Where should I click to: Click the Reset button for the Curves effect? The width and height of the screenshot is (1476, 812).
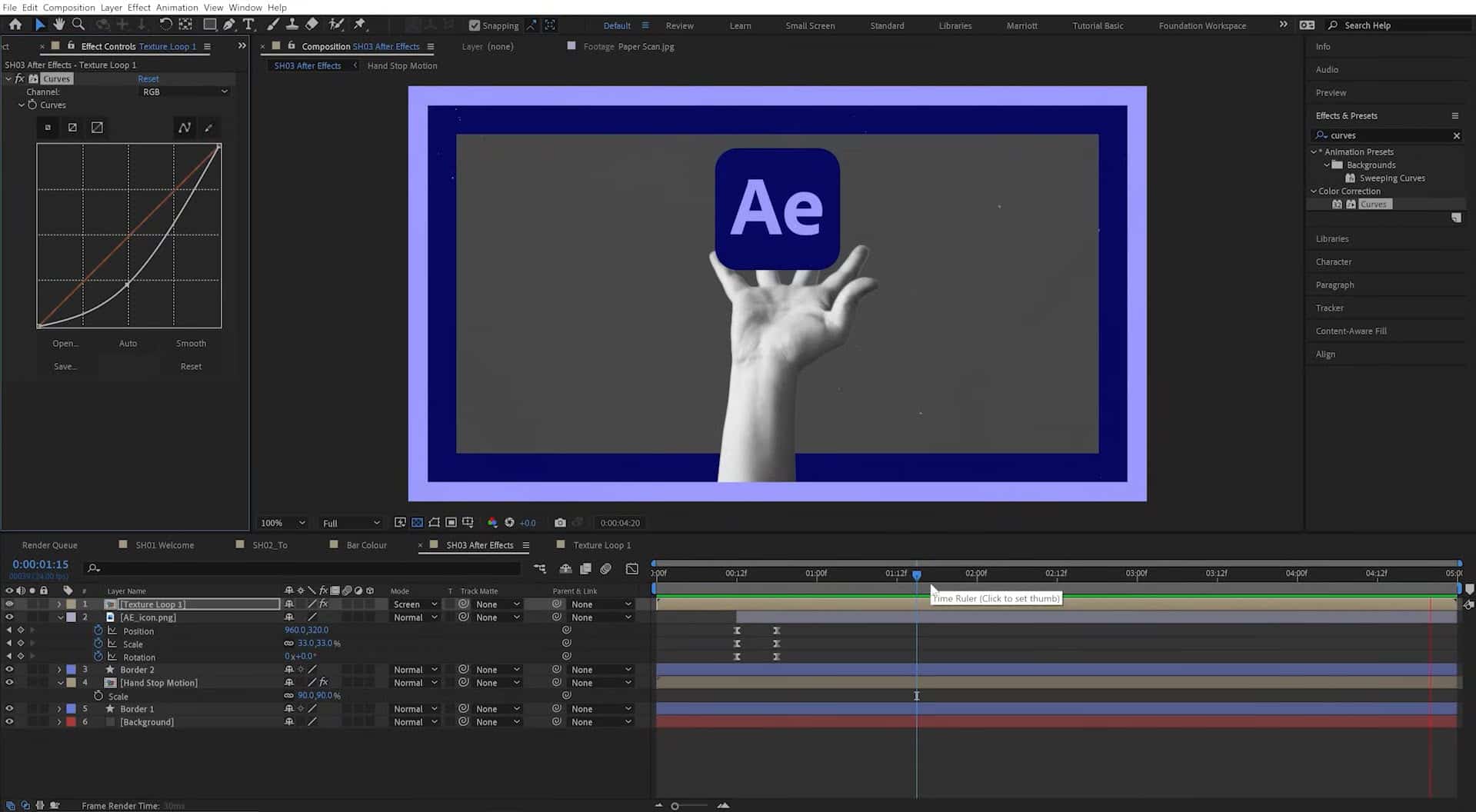click(148, 78)
